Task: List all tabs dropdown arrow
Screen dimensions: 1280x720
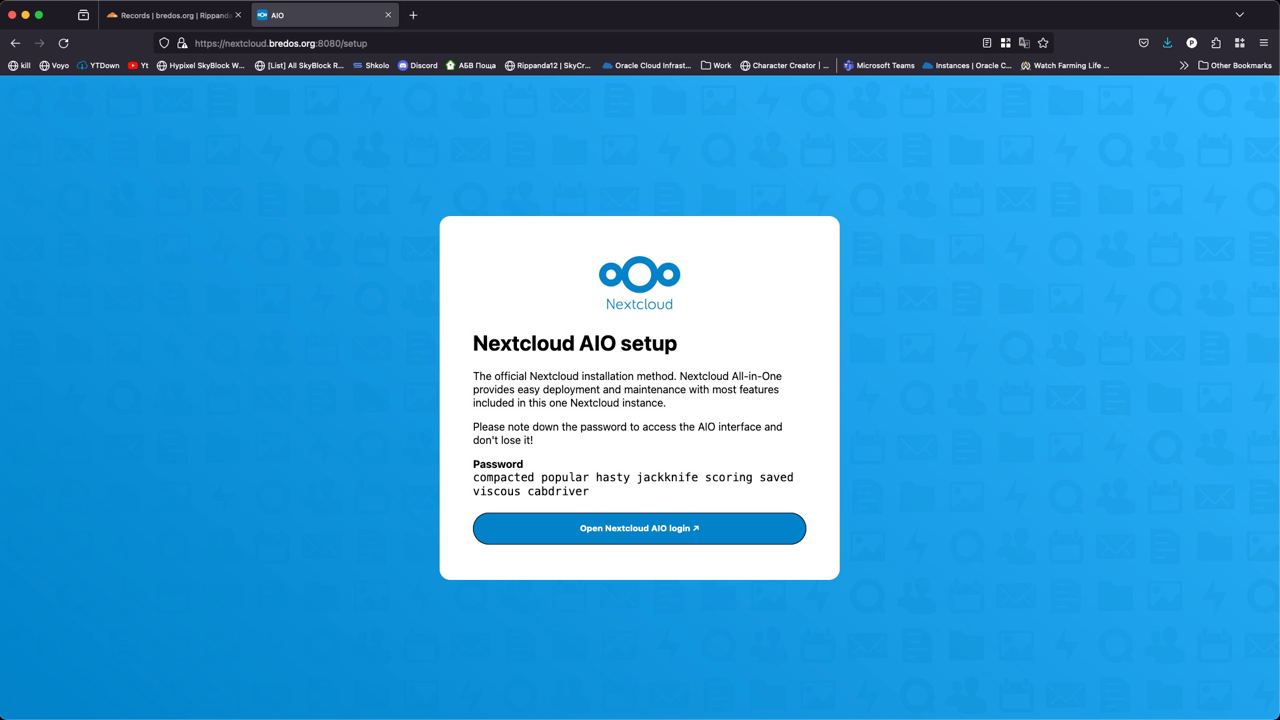Action: tap(1239, 15)
